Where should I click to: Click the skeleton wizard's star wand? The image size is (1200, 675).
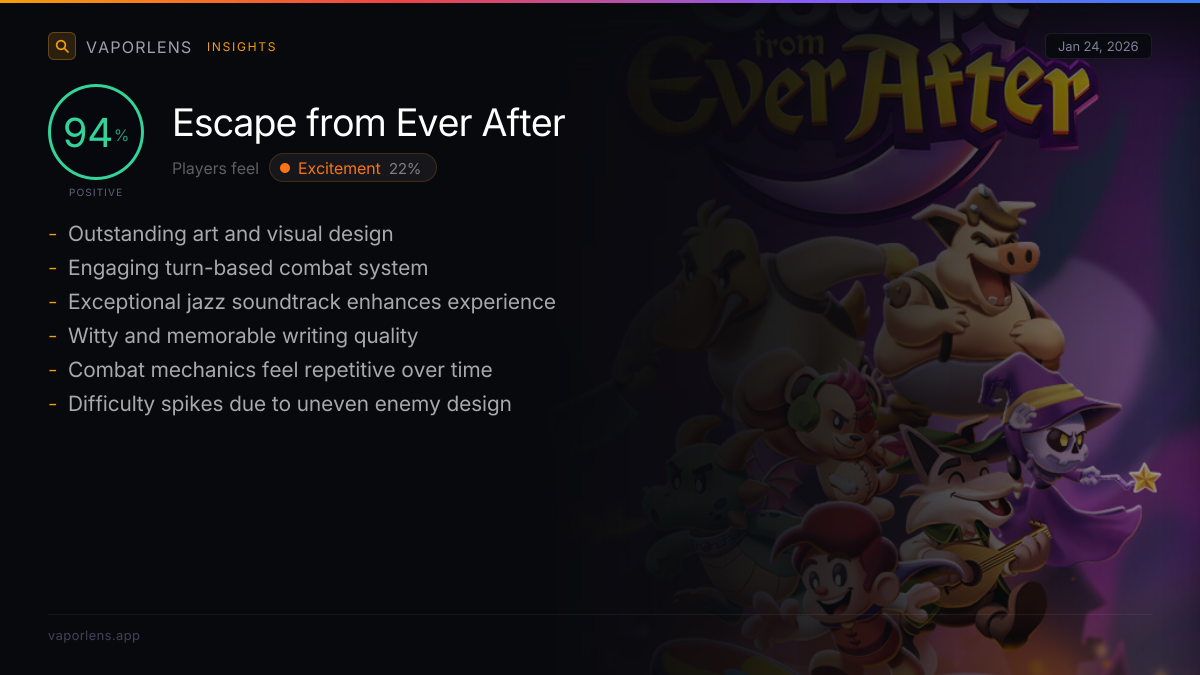(1143, 478)
